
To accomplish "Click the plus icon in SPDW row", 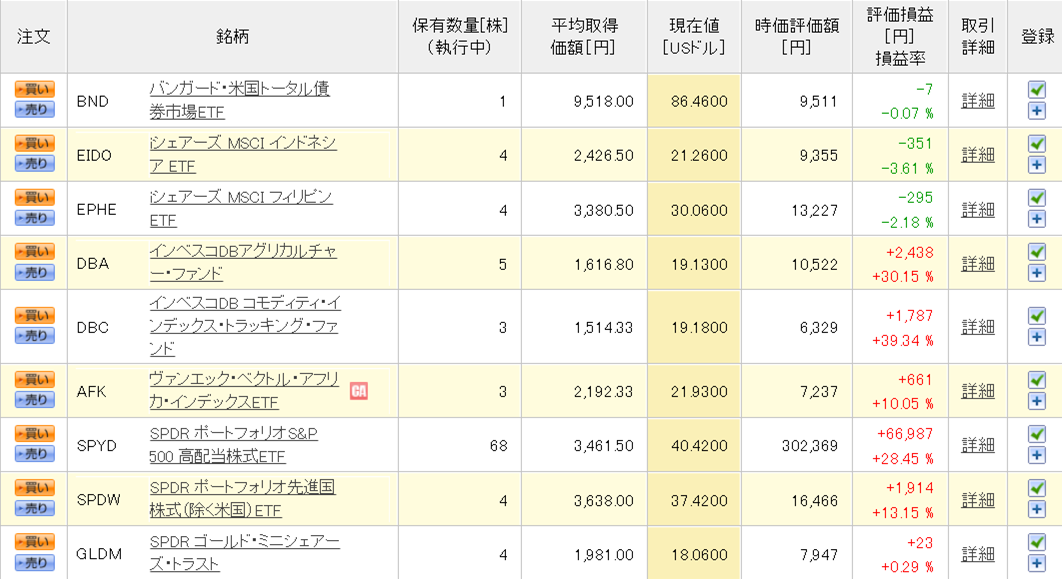I will pos(1036,509).
